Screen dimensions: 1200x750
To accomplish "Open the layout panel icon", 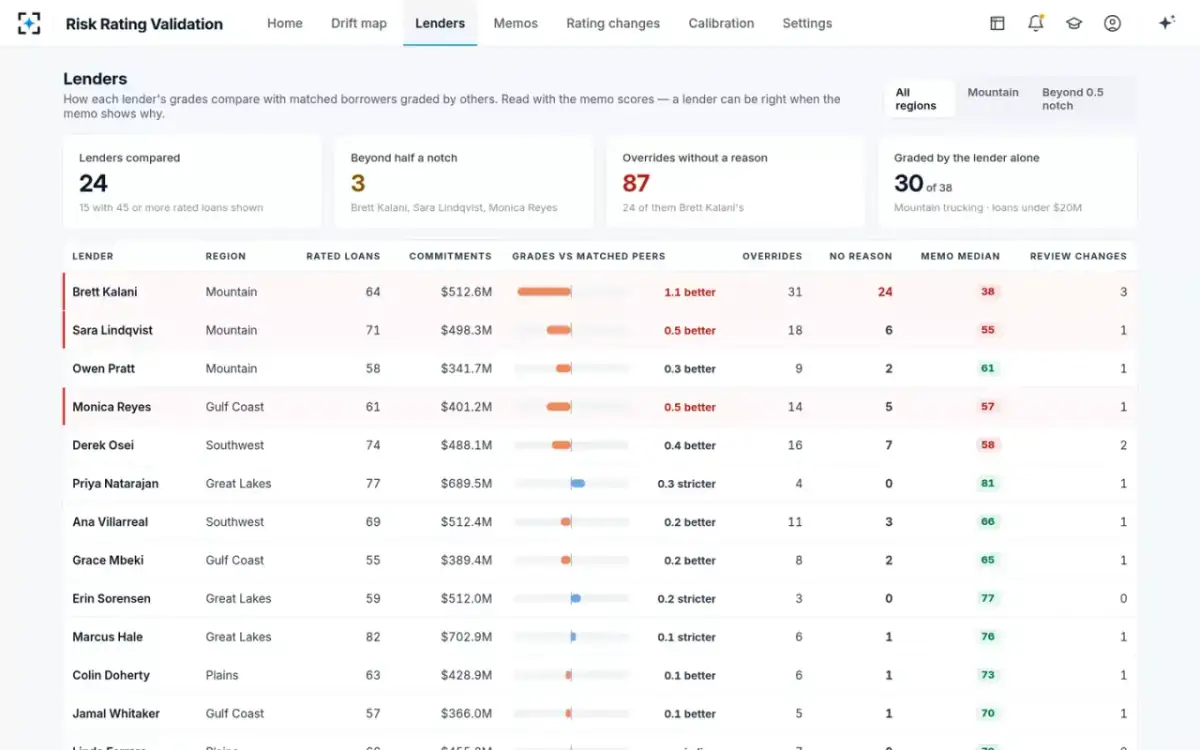I will pos(997,23).
